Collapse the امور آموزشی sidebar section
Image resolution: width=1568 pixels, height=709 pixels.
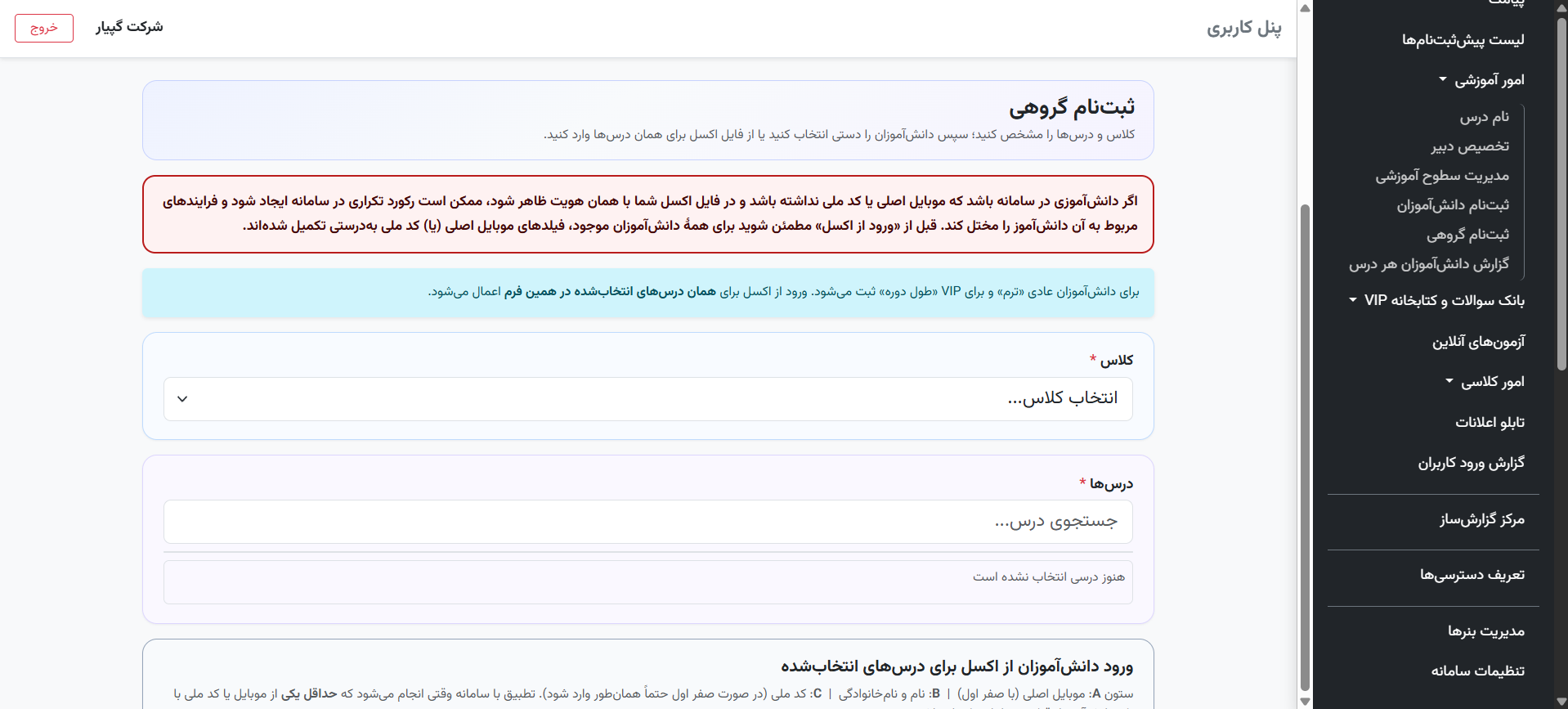pos(1481,80)
